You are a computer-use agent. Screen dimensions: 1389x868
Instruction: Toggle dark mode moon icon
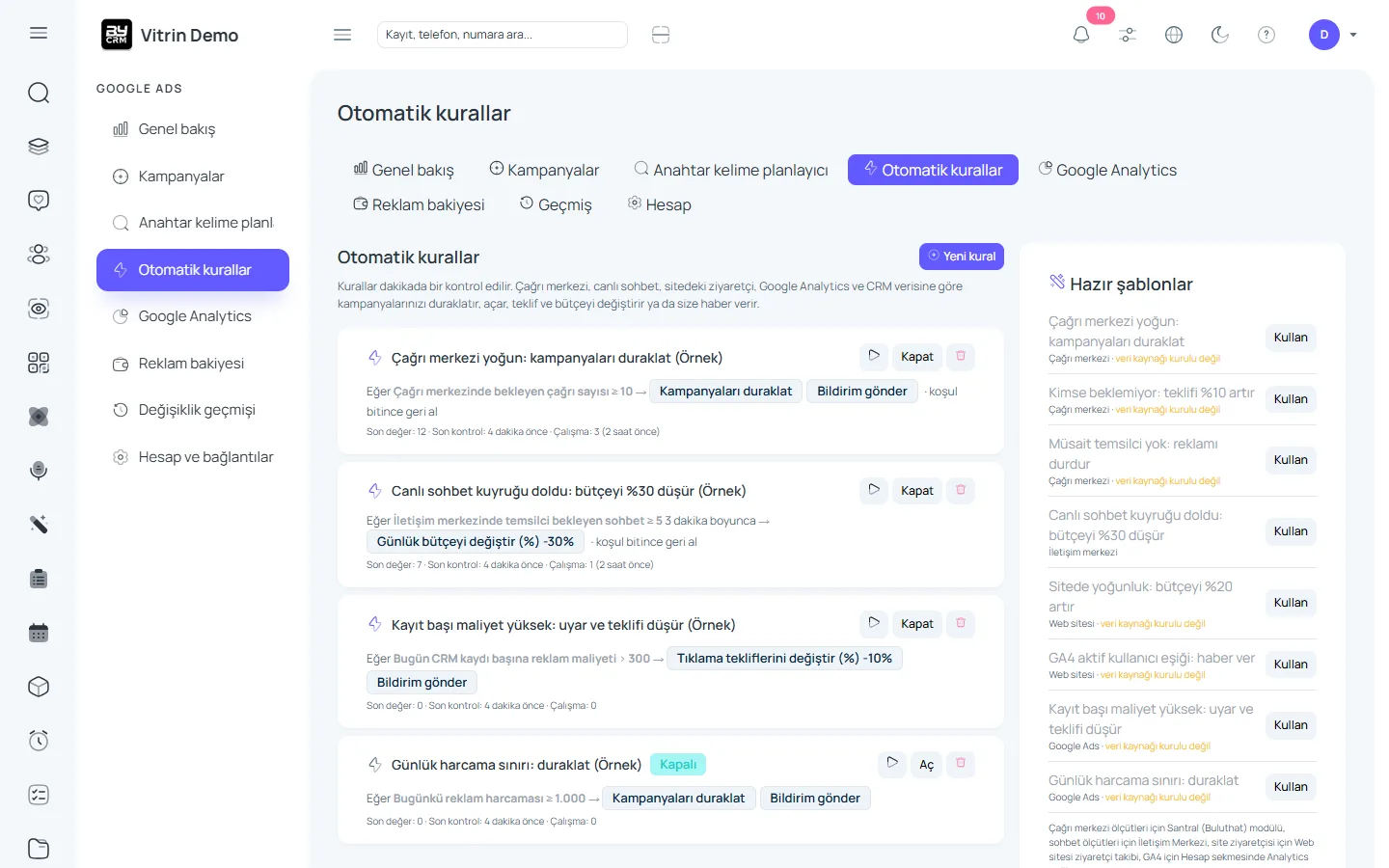pyautogui.click(x=1220, y=35)
